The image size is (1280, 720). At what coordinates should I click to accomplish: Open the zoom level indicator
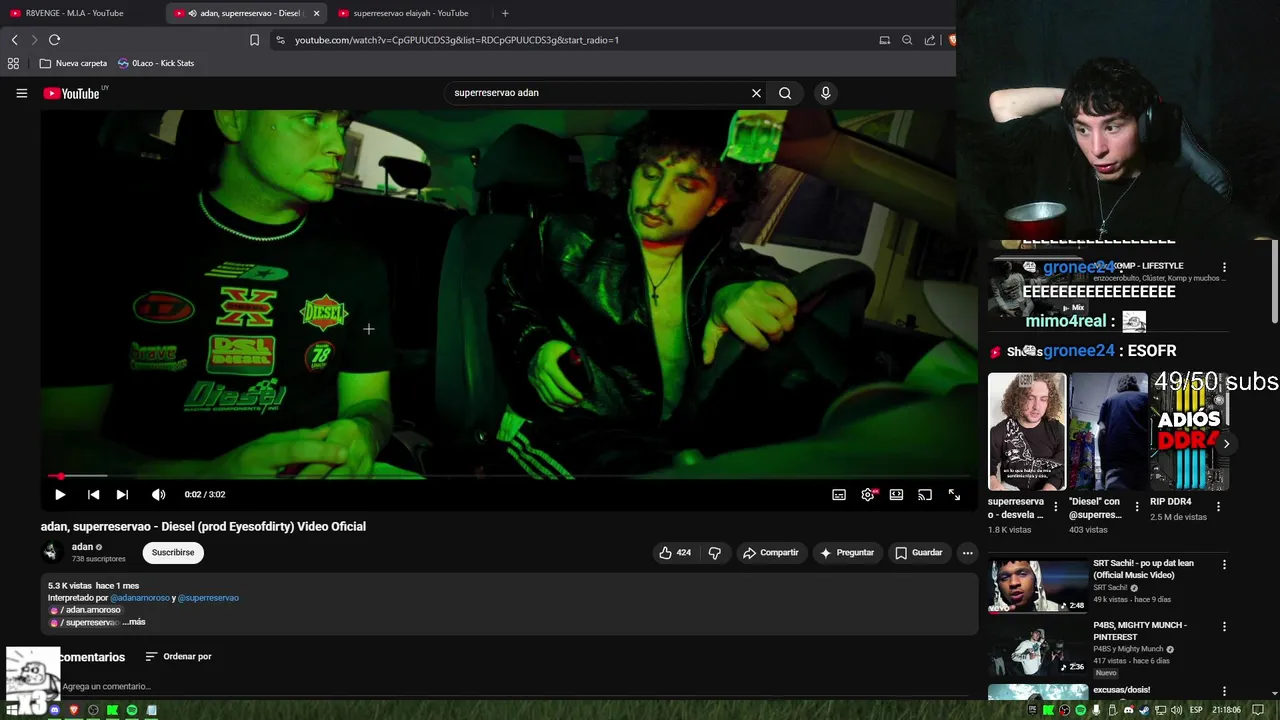click(x=907, y=40)
